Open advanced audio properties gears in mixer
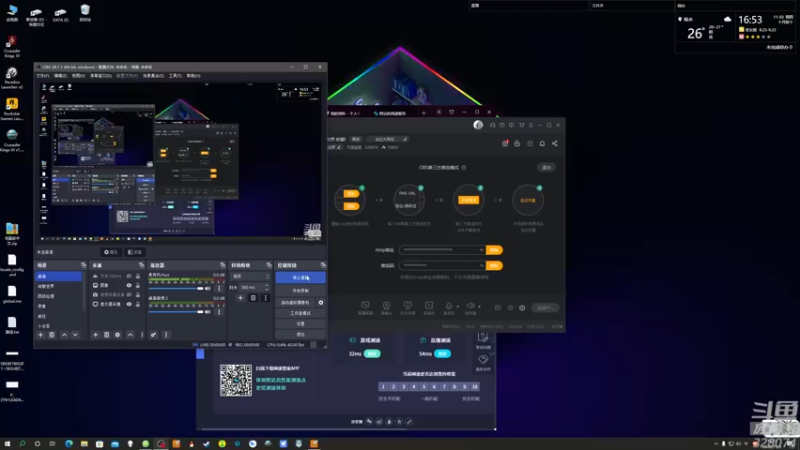Image resolution: width=800 pixels, height=450 pixels. coord(153,335)
